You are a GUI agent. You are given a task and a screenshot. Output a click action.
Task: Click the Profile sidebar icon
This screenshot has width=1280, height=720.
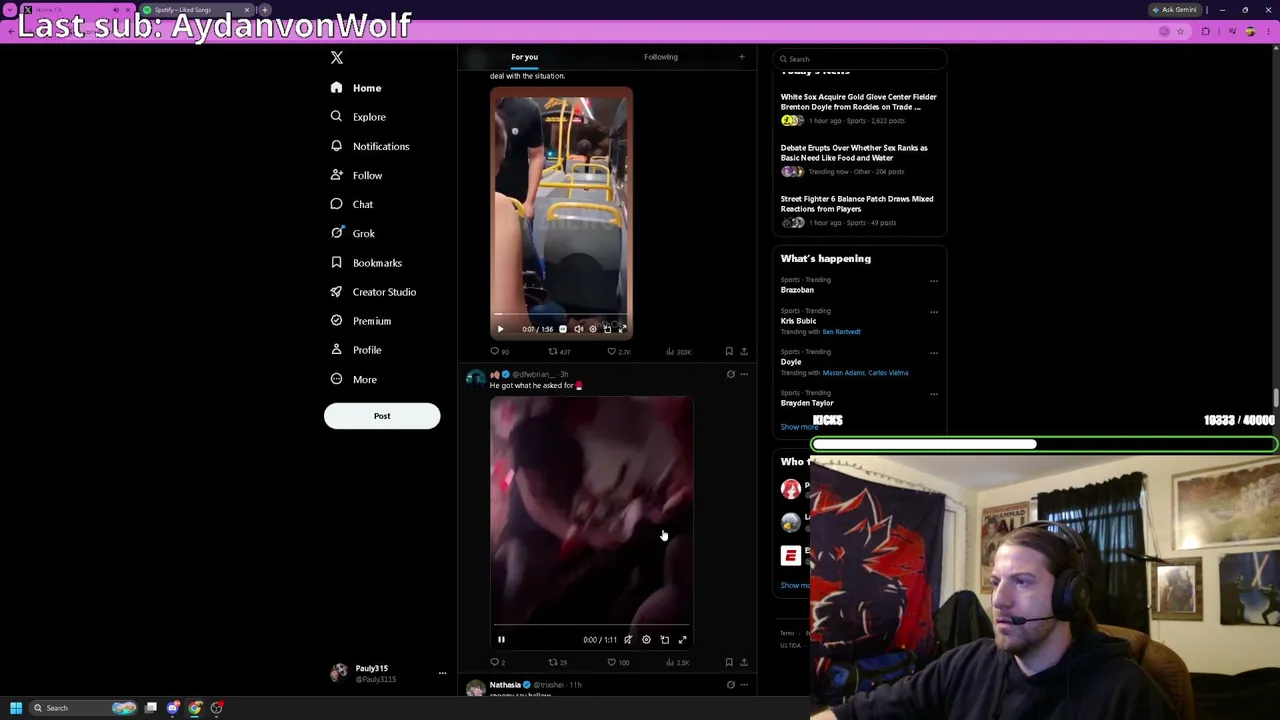point(336,350)
